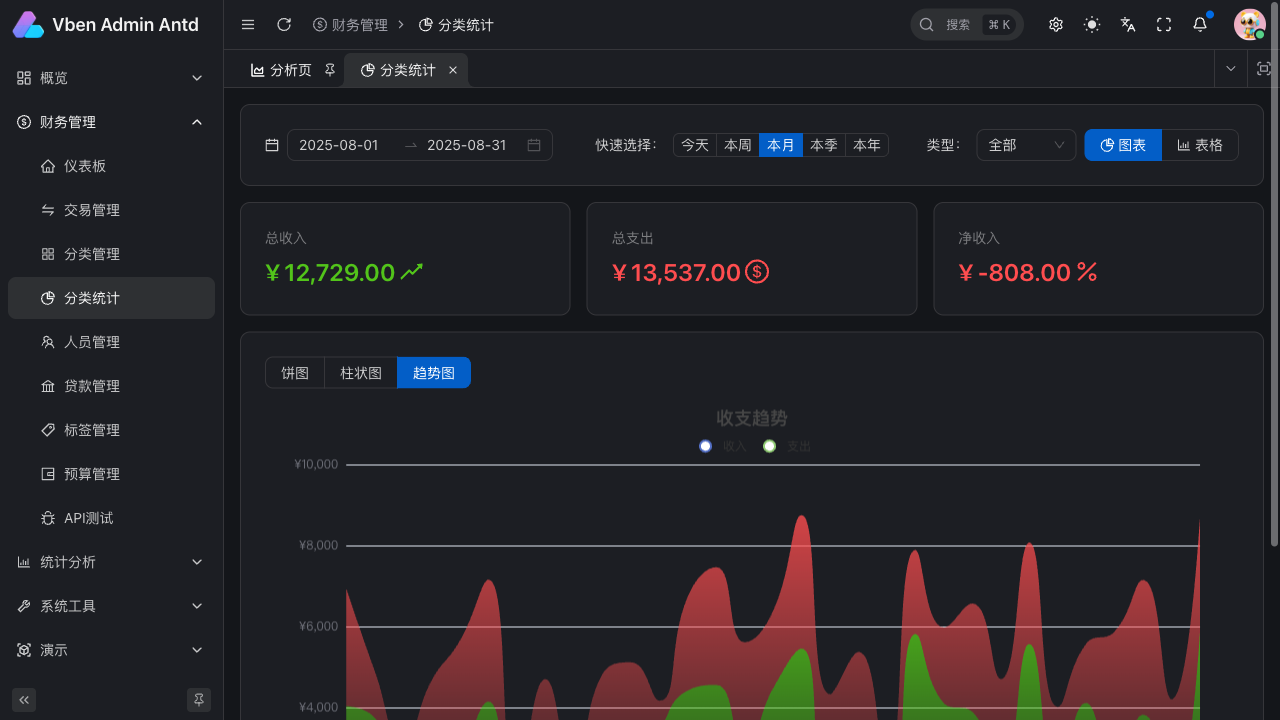Open the notifications bell
The image size is (1280, 720).
(x=1200, y=25)
